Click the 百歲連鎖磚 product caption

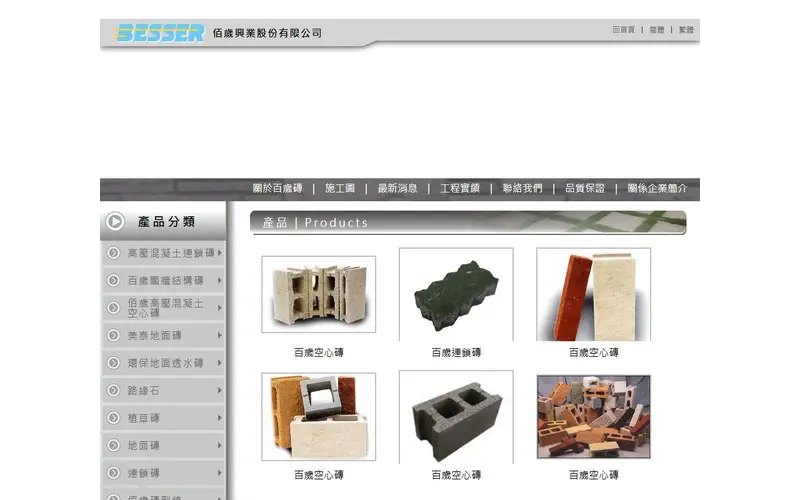456,353
